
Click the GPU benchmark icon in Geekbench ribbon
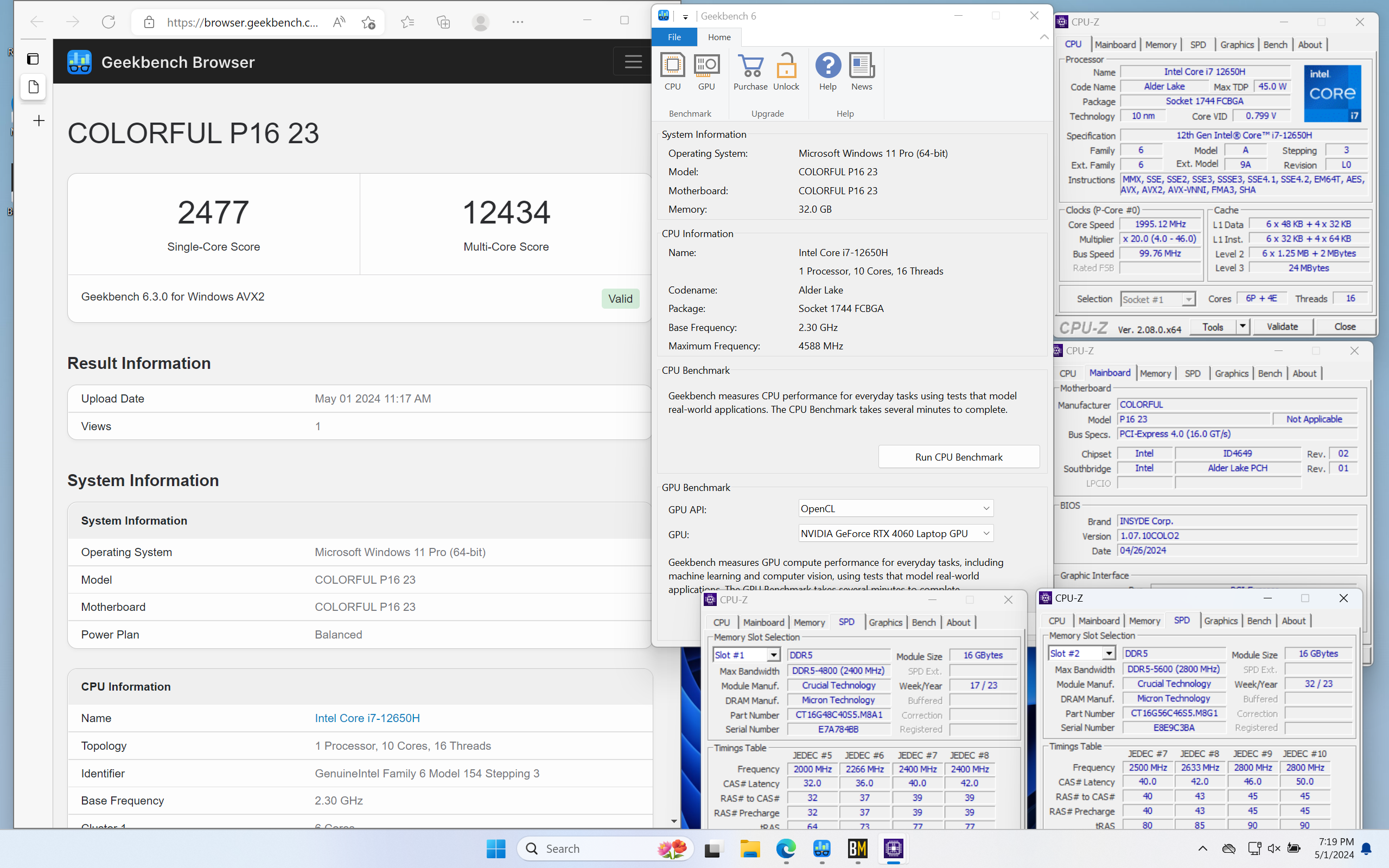(706, 72)
